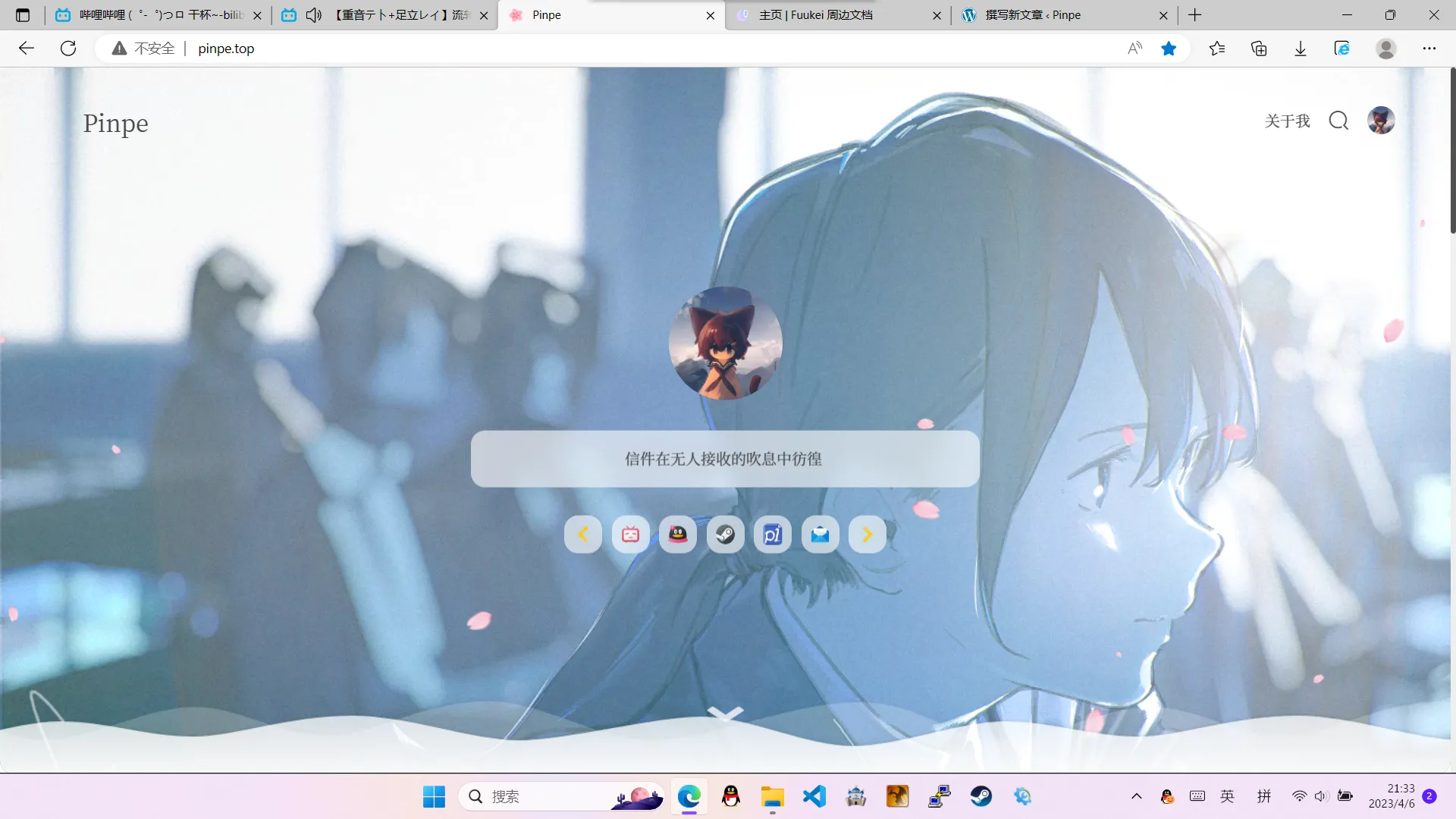Open a new browser tab
This screenshot has height=819, width=1456.
click(1195, 15)
